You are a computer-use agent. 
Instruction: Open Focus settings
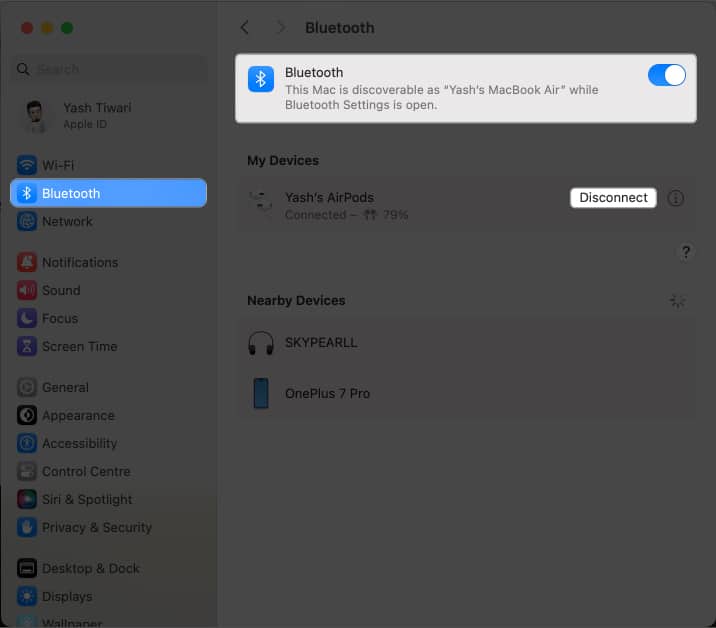109,318
